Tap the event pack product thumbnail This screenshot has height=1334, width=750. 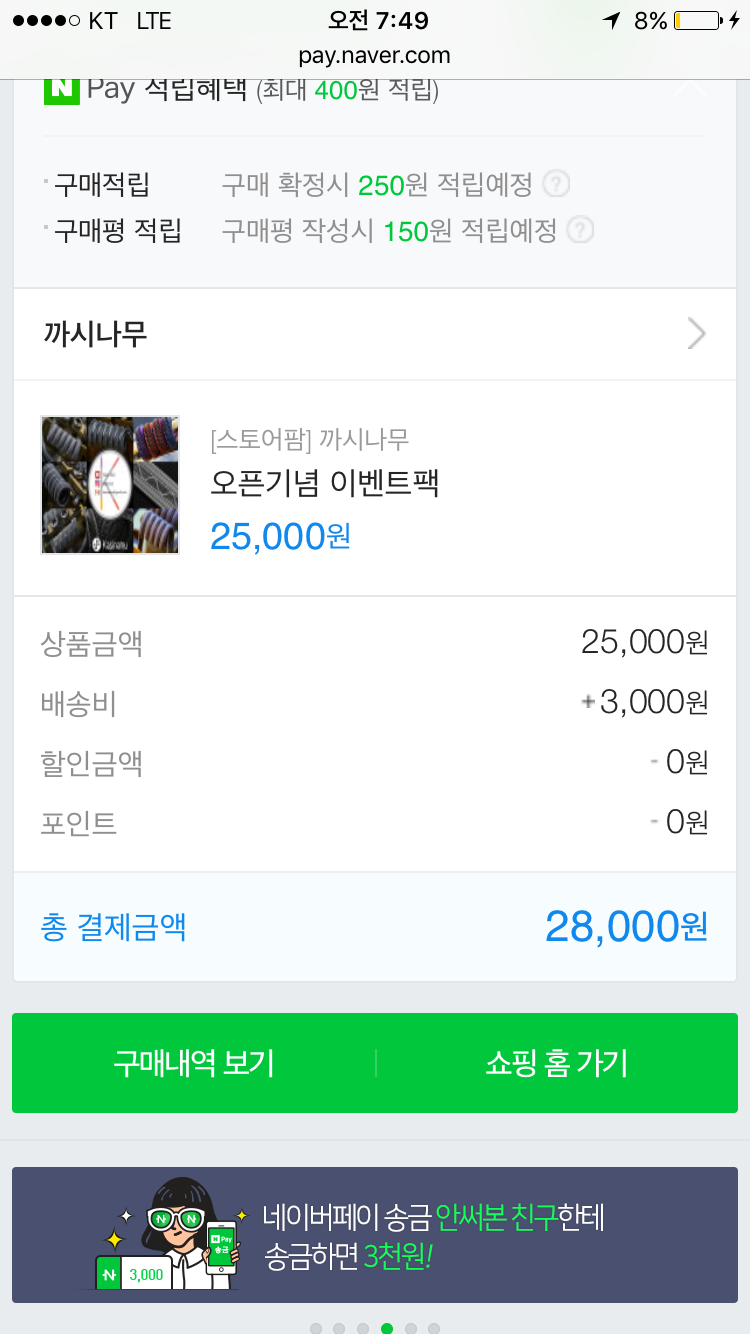coord(110,485)
